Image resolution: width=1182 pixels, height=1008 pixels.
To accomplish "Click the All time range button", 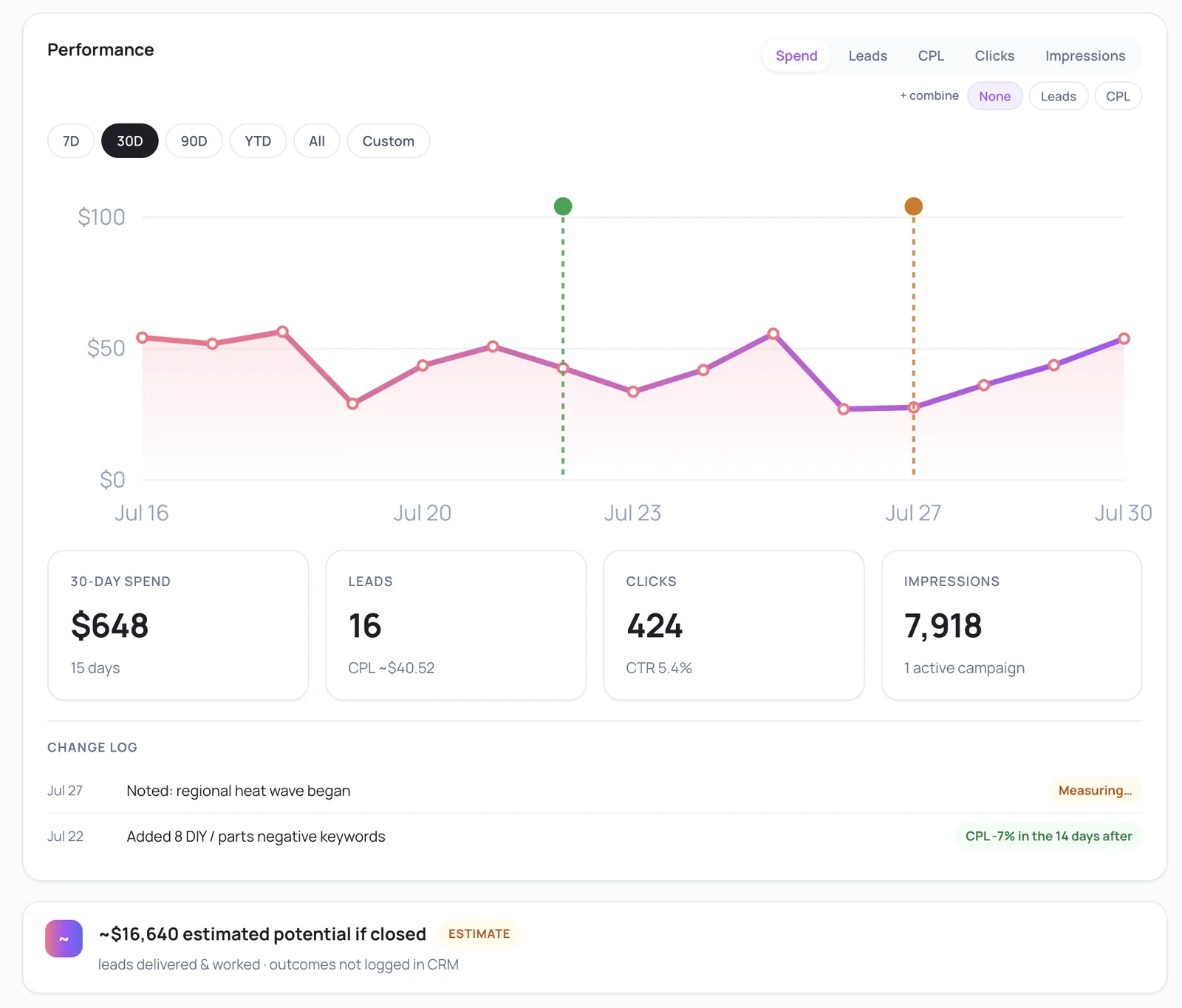I will point(317,141).
